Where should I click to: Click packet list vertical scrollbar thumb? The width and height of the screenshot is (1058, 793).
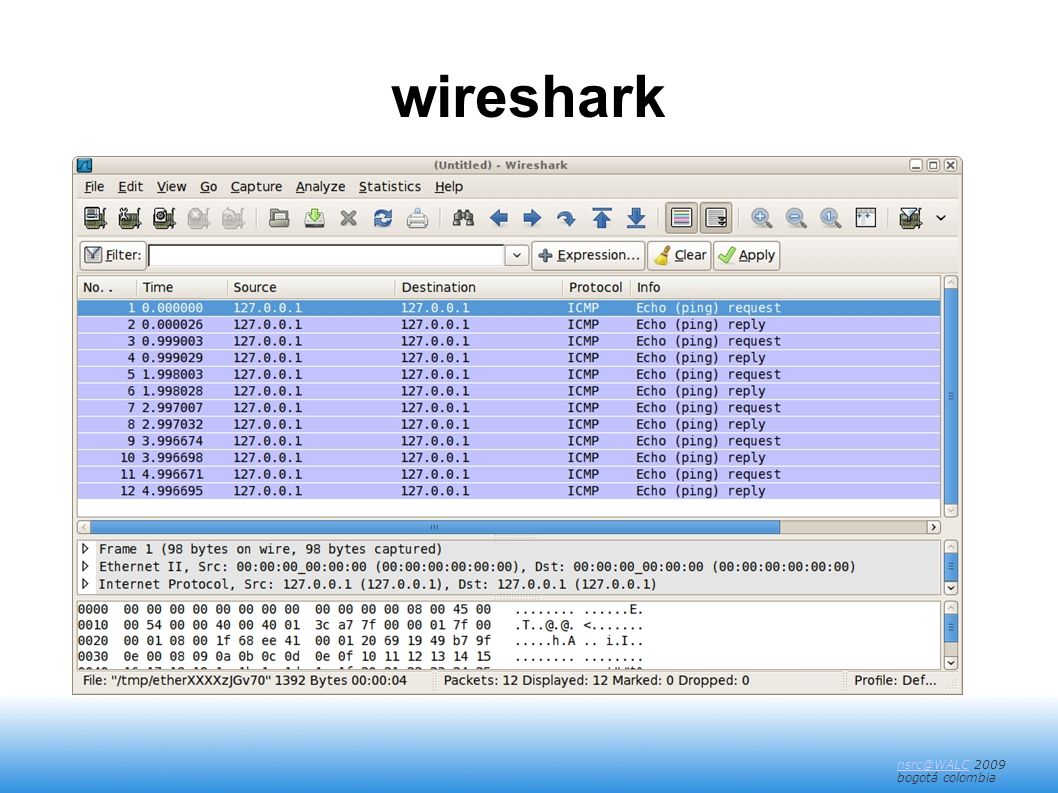pyautogui.click(x=951, y=396)
